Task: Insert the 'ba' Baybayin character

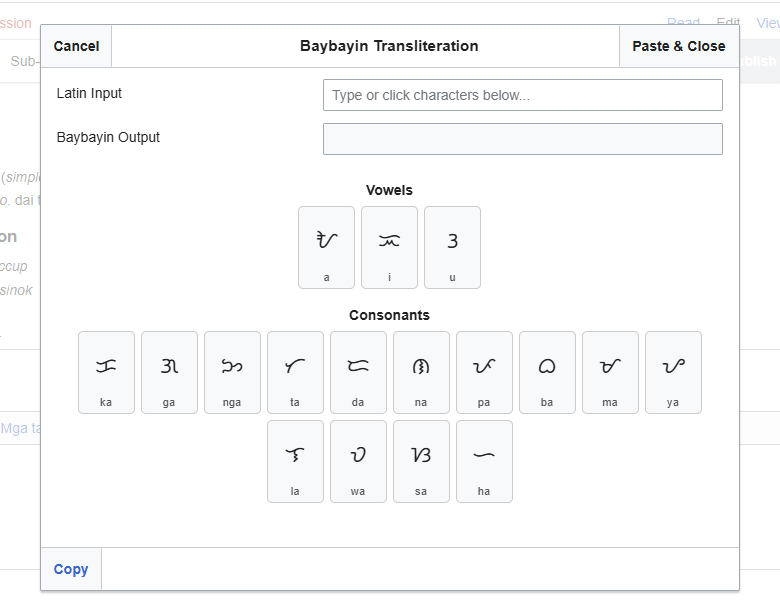Action: pos(547,372)
